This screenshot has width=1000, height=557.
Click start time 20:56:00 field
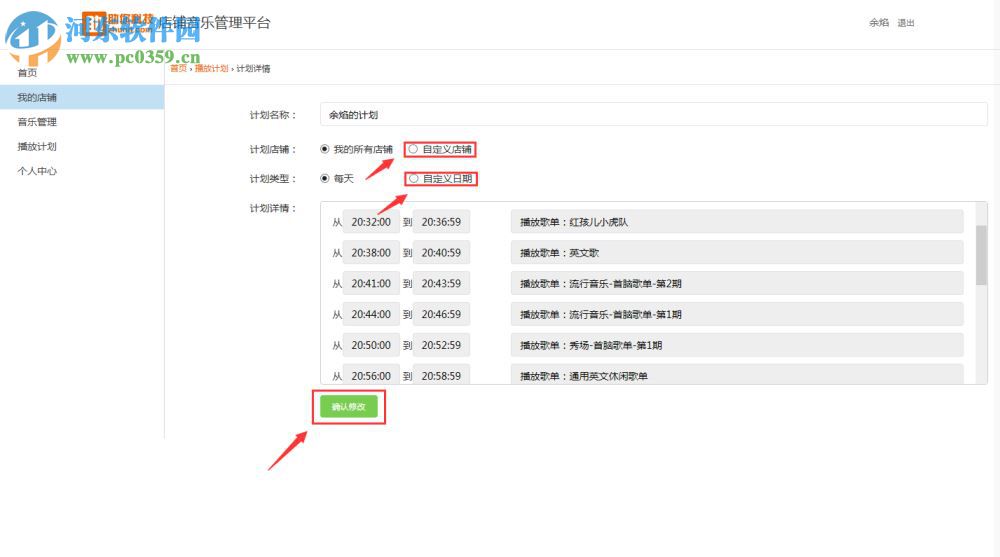point(371,375)
